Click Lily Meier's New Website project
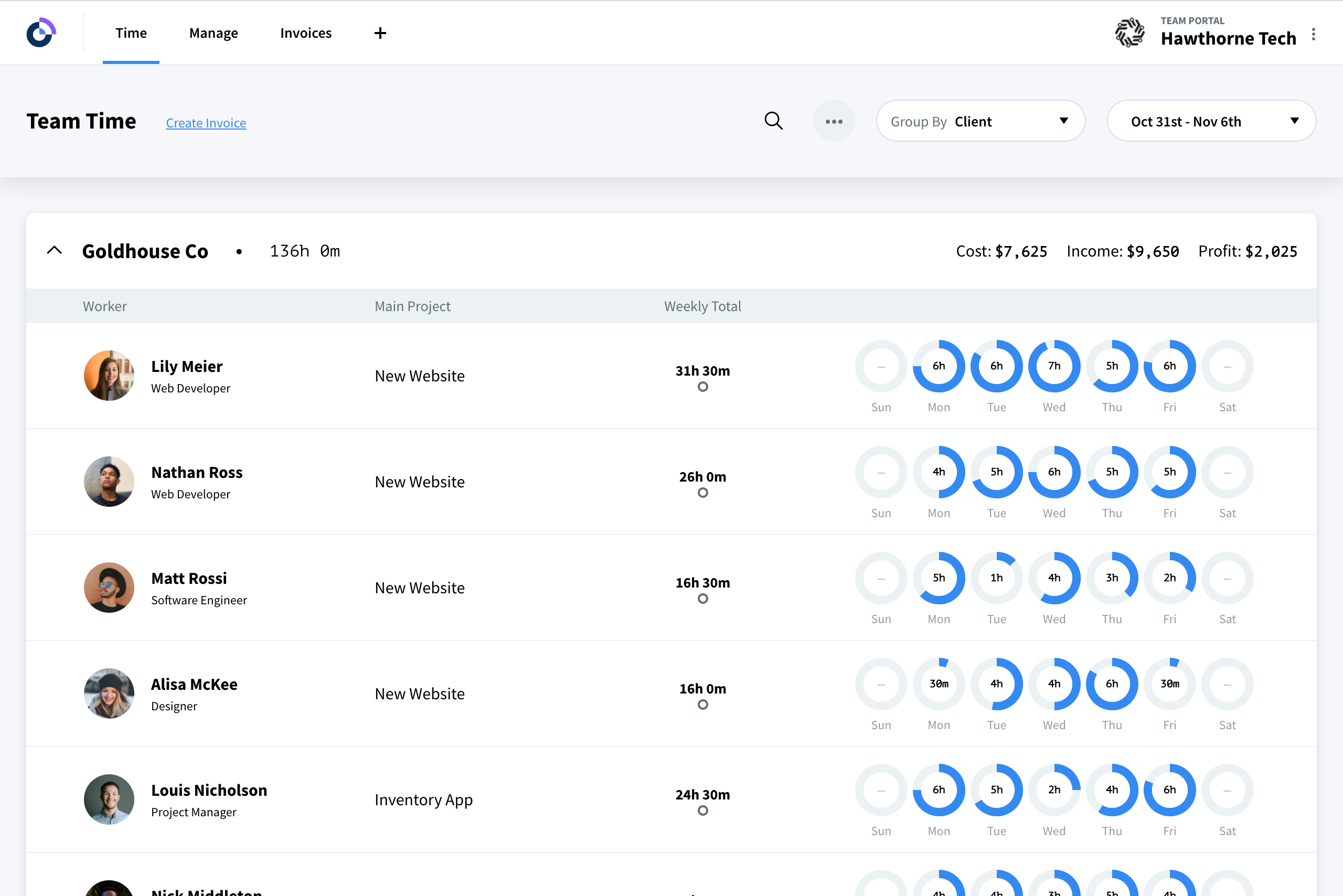The image size is (1343, 896). pyautogui.click(x=420, y=376)
